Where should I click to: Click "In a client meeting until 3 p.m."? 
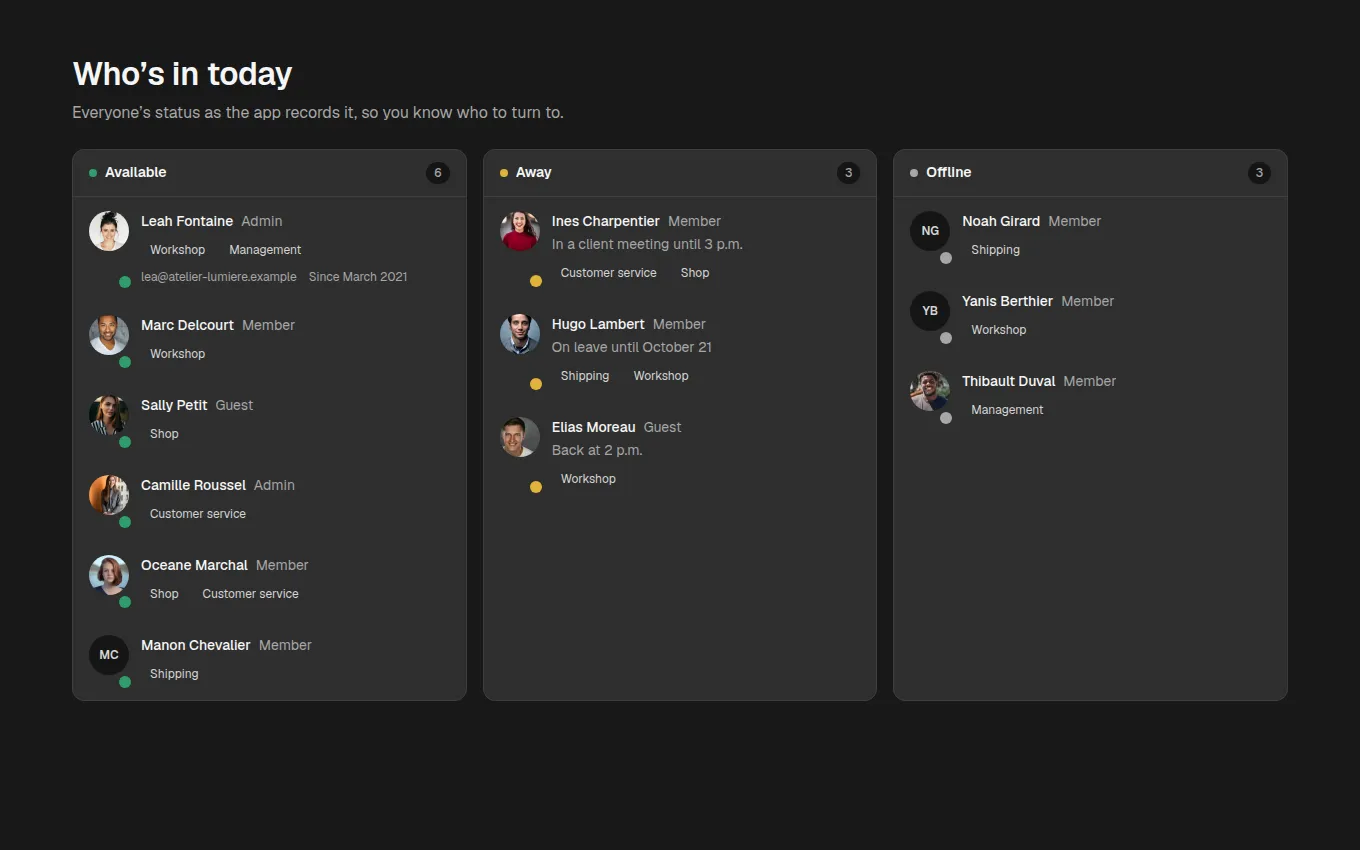point(647,244)
